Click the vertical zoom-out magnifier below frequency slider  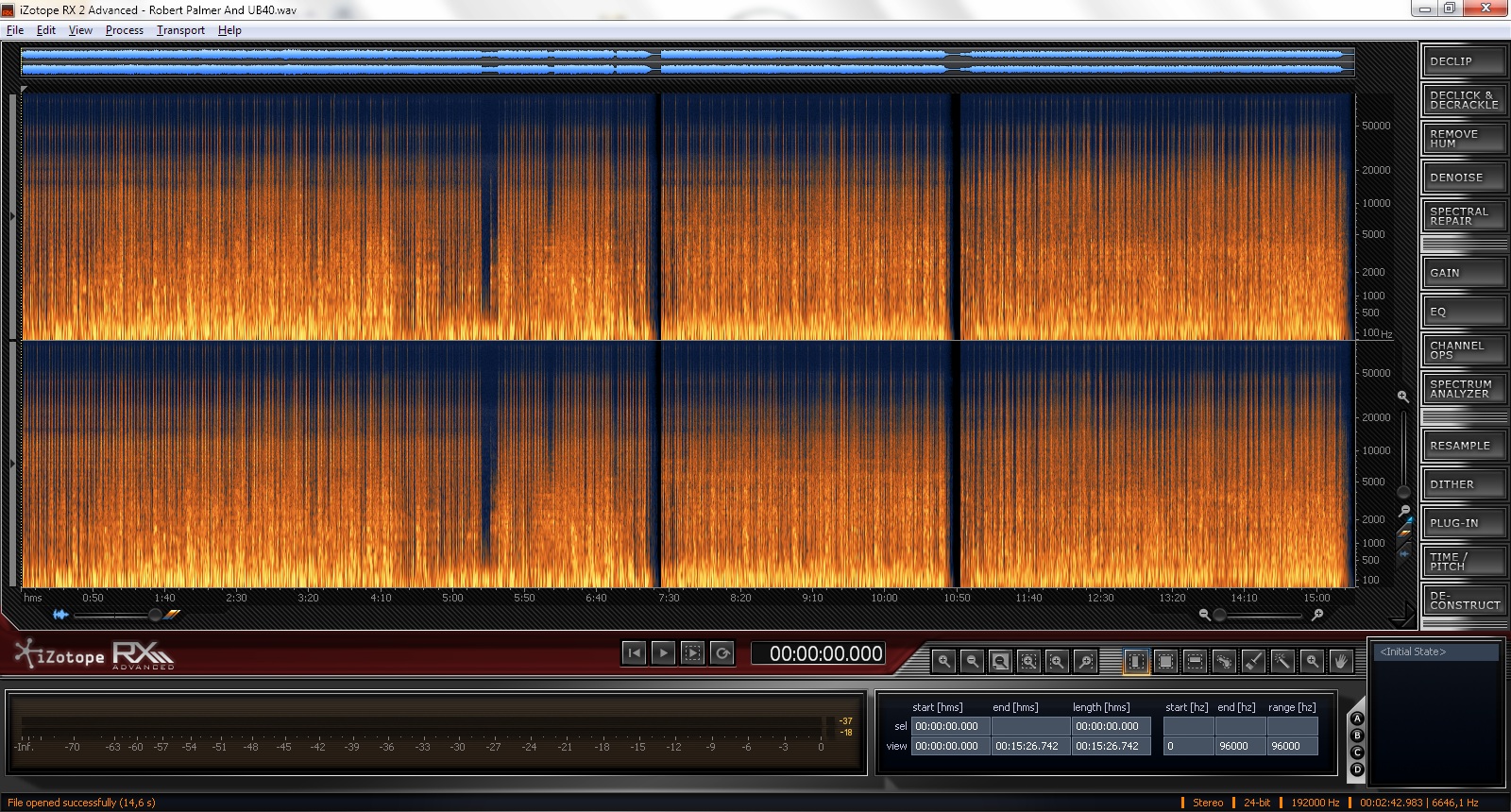[1404, 510]
